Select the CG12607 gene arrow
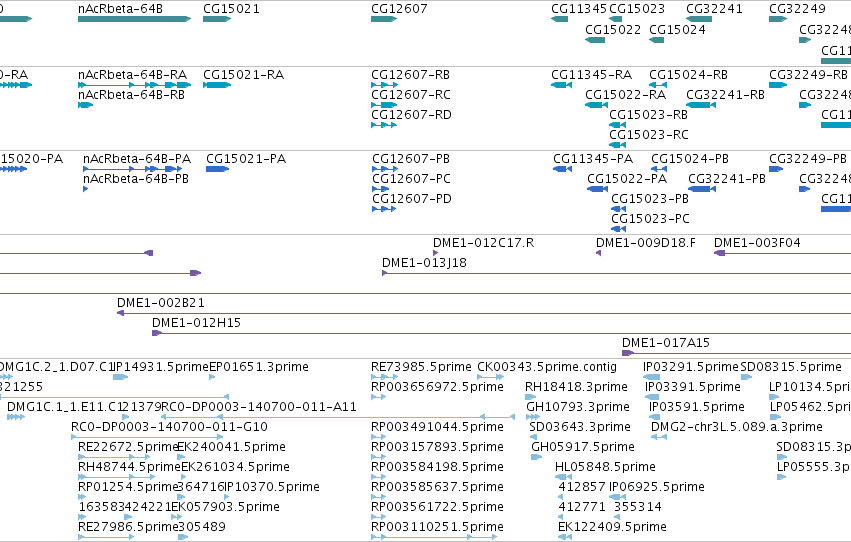 [384, 19]
